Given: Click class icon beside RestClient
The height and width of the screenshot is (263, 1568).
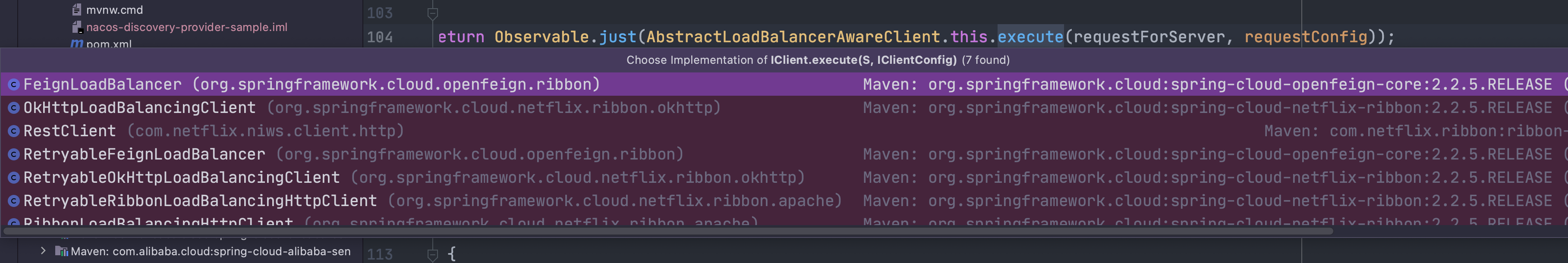Looking at the screenshot, I should [x=13, y=131].
